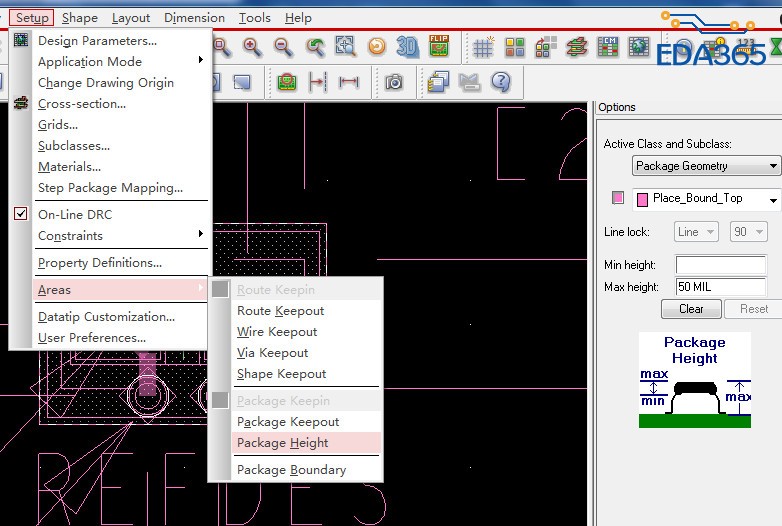Click the Zoom In magnifier icon
Image resolution: width=782 pixels, height=526 pixels.
coord(252,46)
